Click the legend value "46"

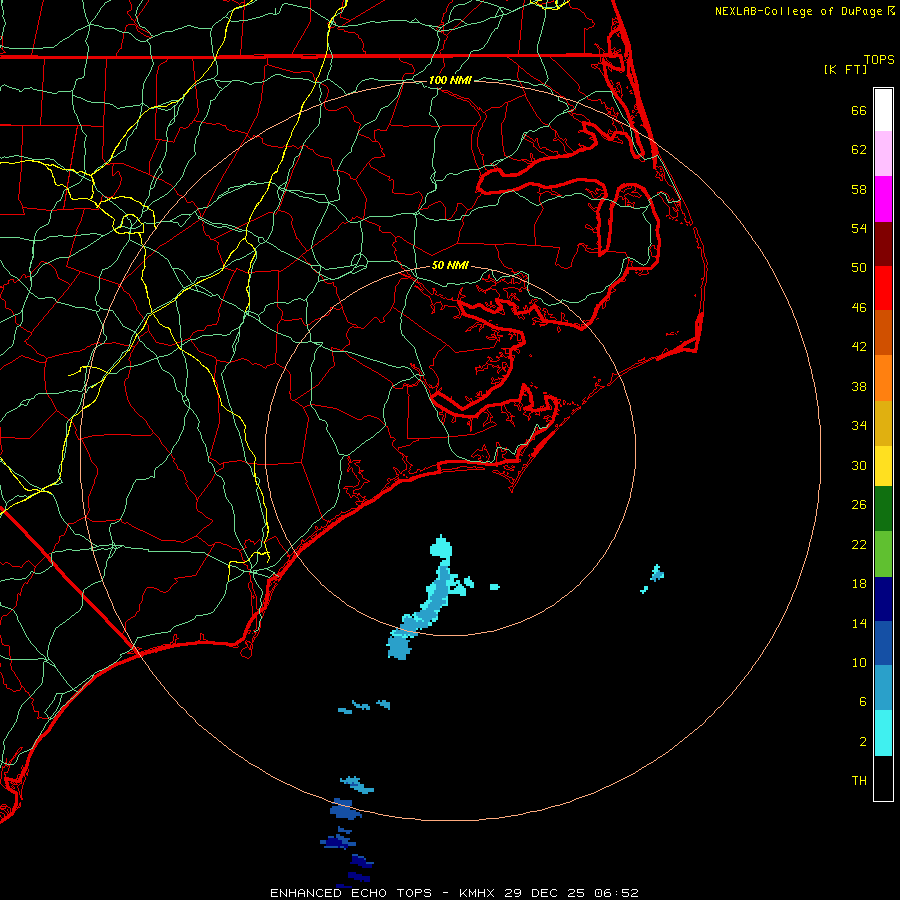click(x=859, y=307)
